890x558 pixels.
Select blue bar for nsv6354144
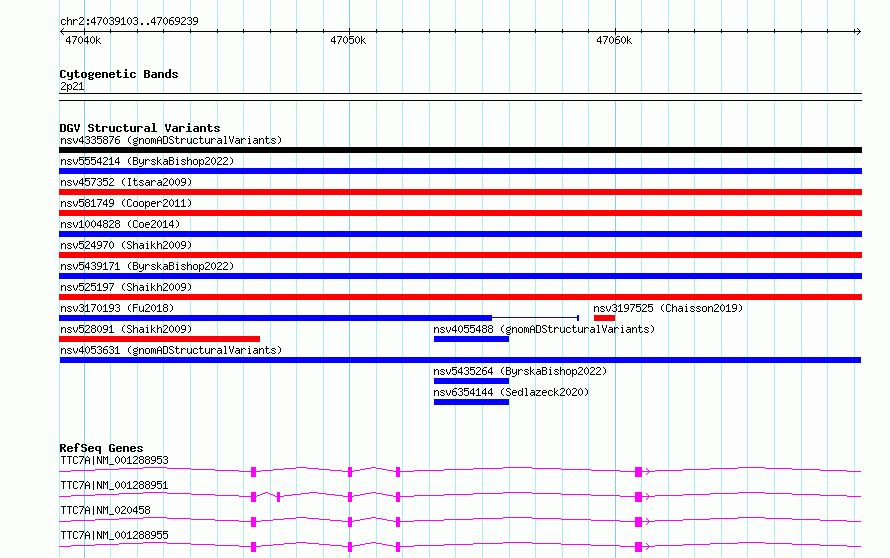(x=471, y=402)
